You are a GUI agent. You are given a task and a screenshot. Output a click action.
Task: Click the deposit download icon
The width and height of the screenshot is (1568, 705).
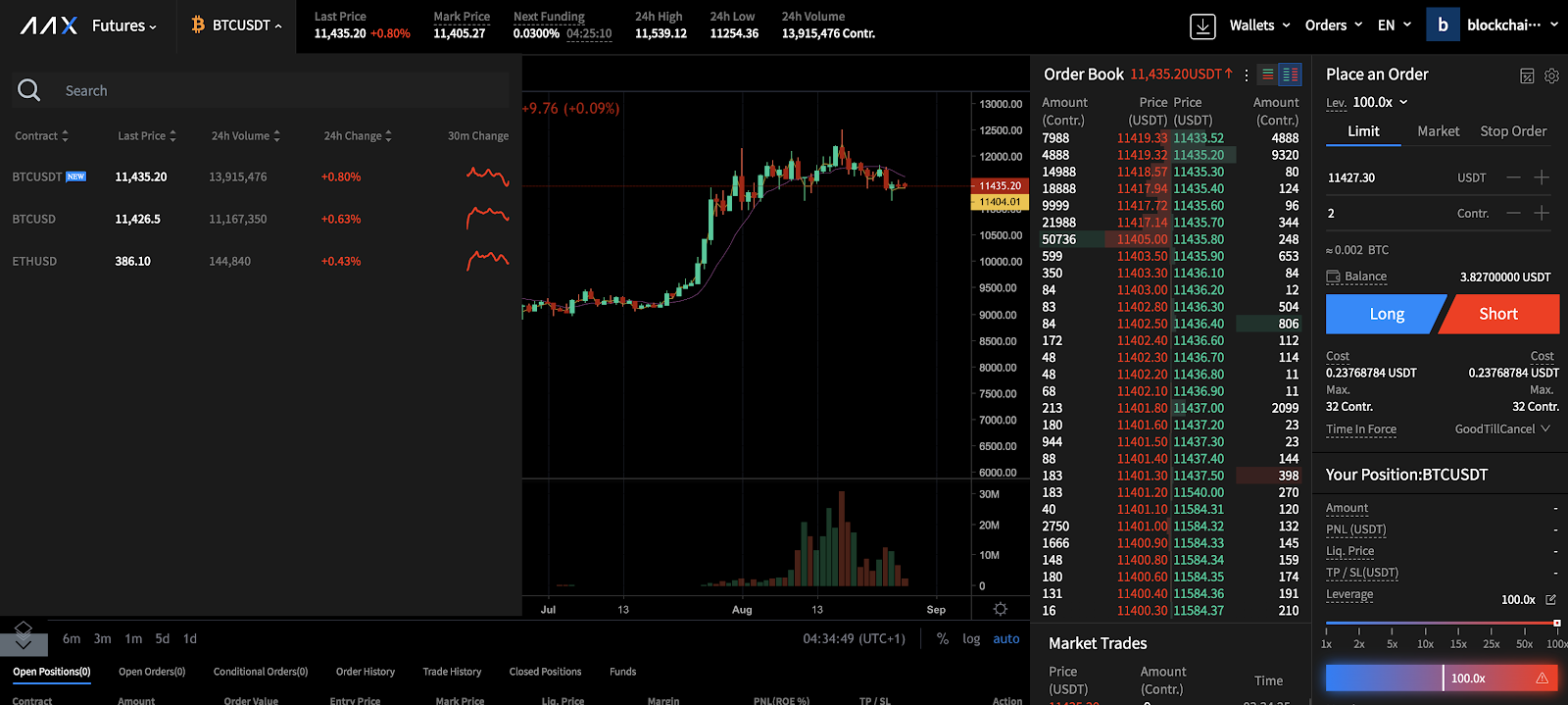1202,26
